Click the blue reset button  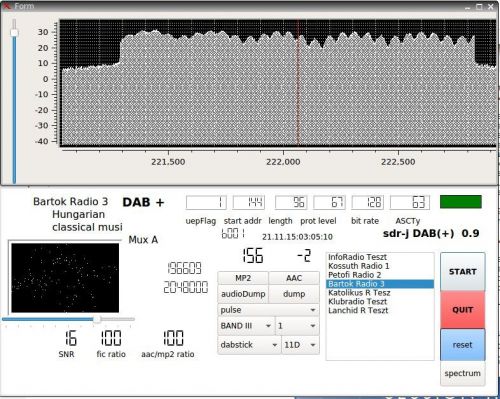coord(462,345)
